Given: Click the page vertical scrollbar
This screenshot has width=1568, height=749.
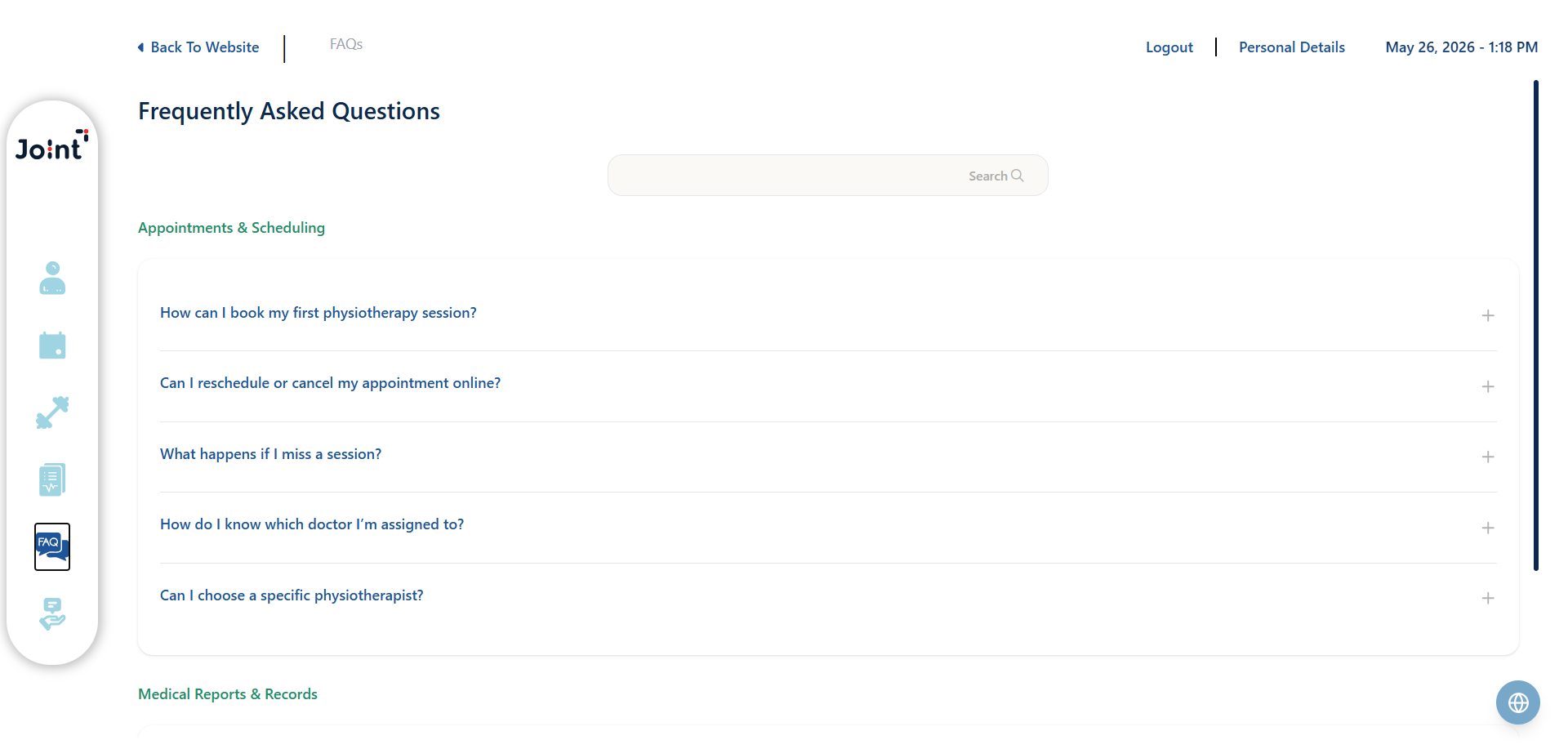Looking at the screenshot, I should tap(1536, 325).
